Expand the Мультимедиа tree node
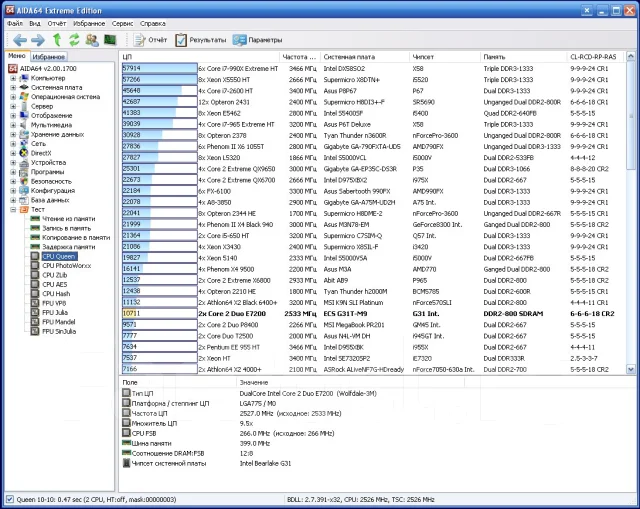Viewport: 640px width, 509px height. click(x=13, y=125)
